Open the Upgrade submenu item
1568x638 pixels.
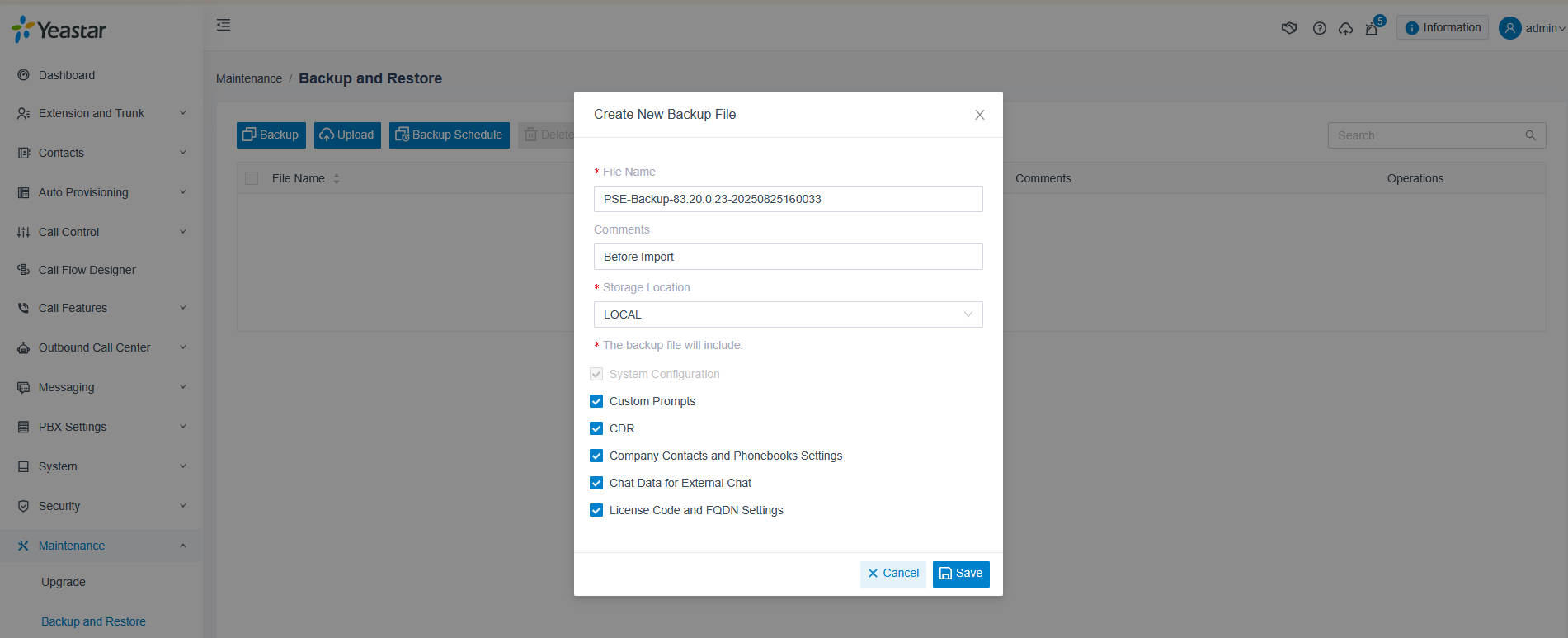coord(64,582)
